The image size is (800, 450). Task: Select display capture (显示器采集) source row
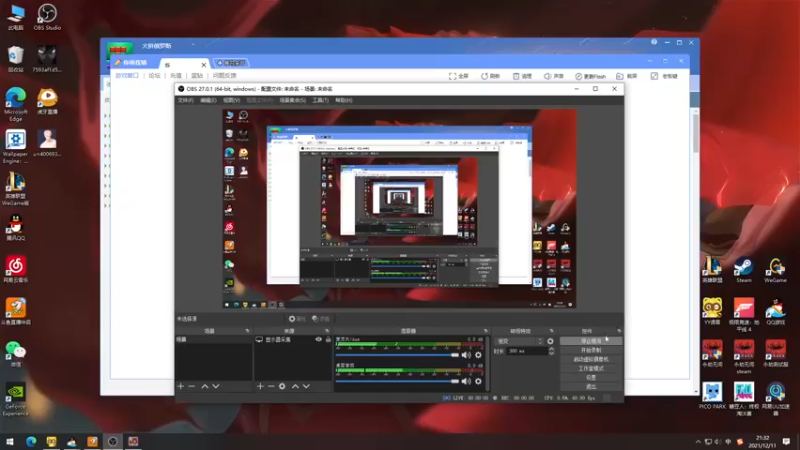[x=293, y=339]
